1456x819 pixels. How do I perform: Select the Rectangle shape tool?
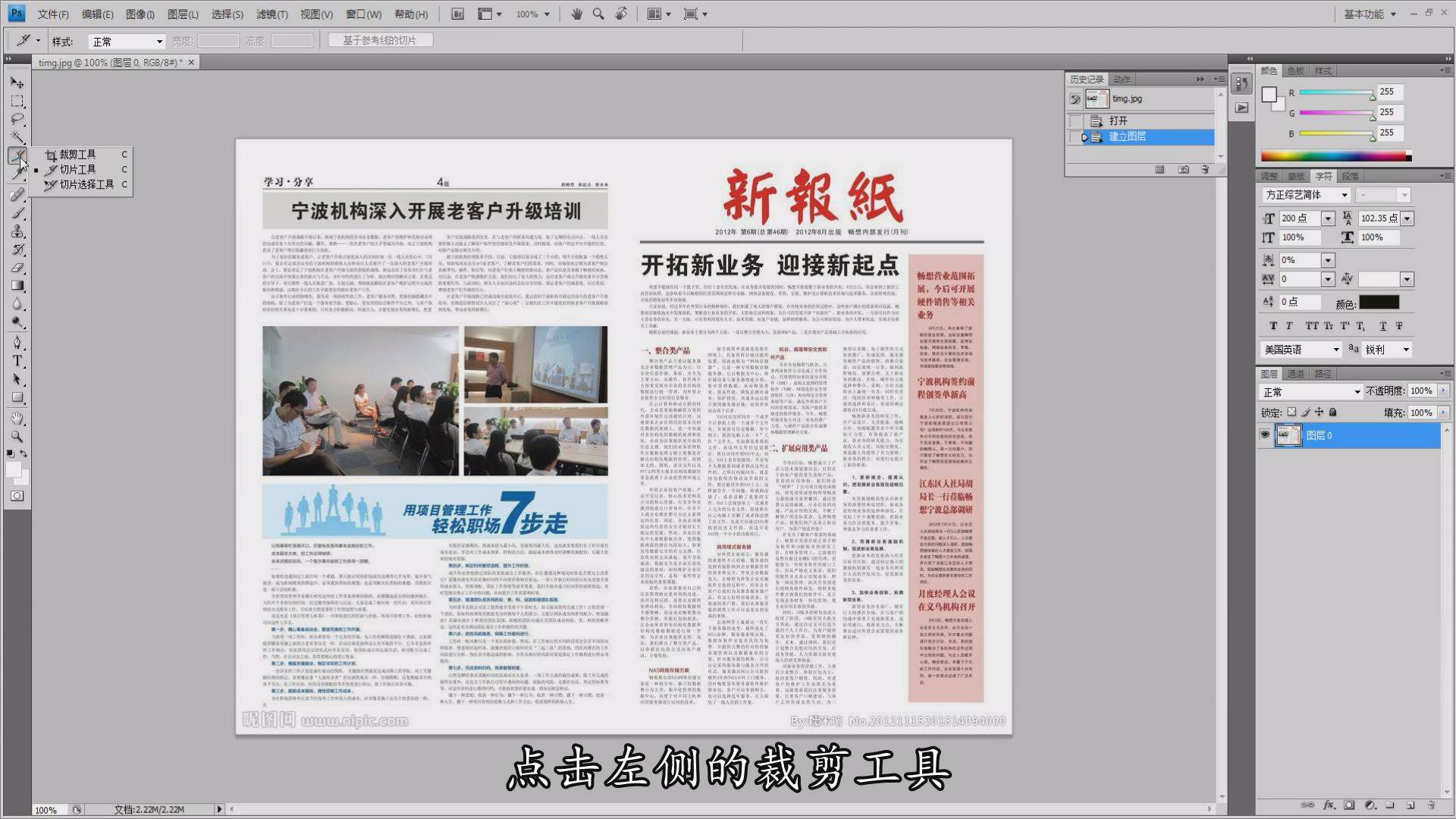click(x=17, y=397)
